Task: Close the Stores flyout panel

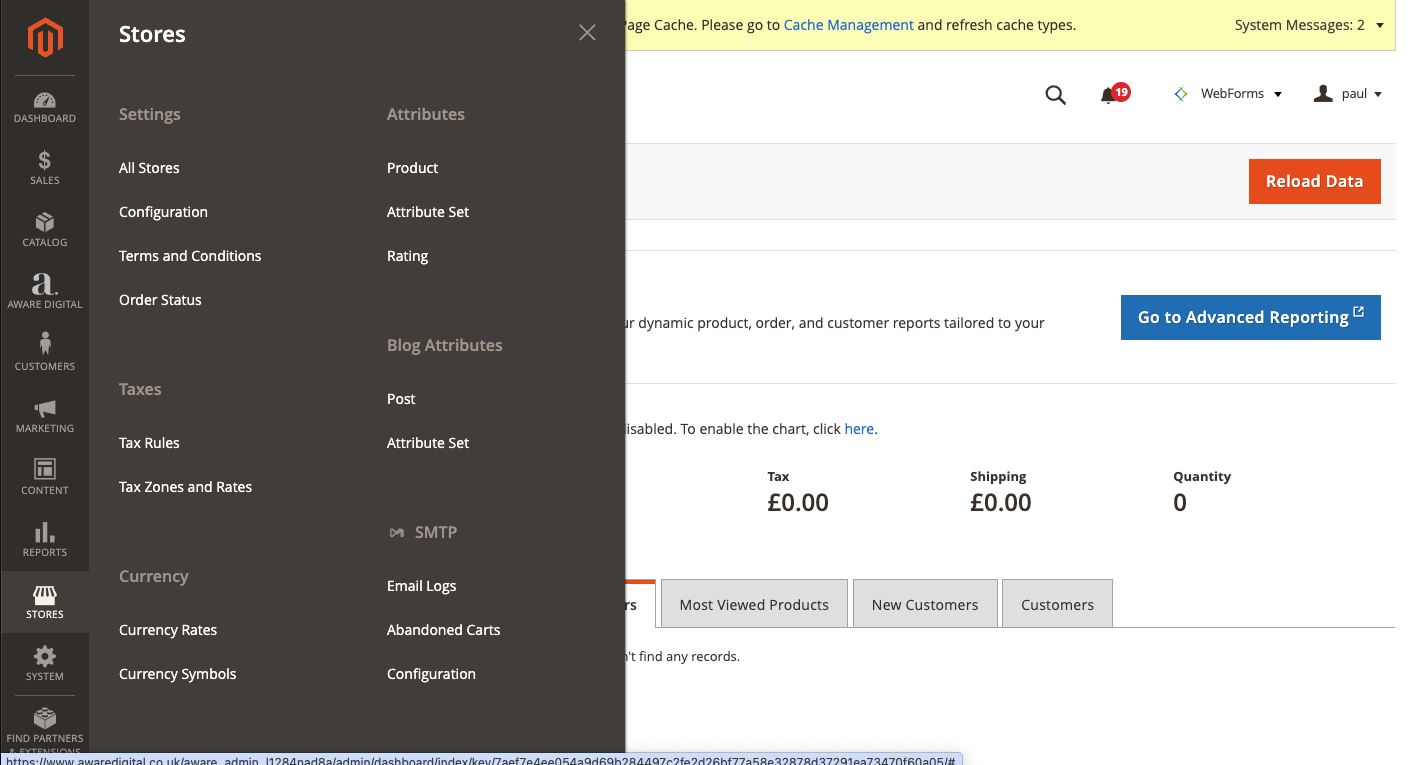Action: pos(587,33)
